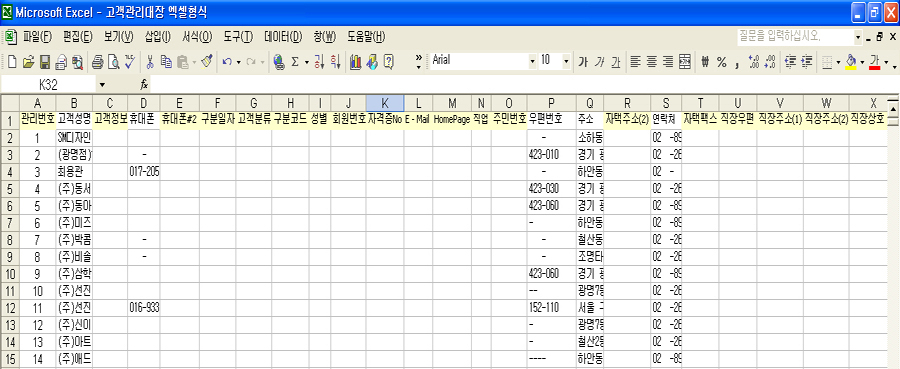
Task: Click the AutoSum sigma icon
Action: click(x=295, y=61)
